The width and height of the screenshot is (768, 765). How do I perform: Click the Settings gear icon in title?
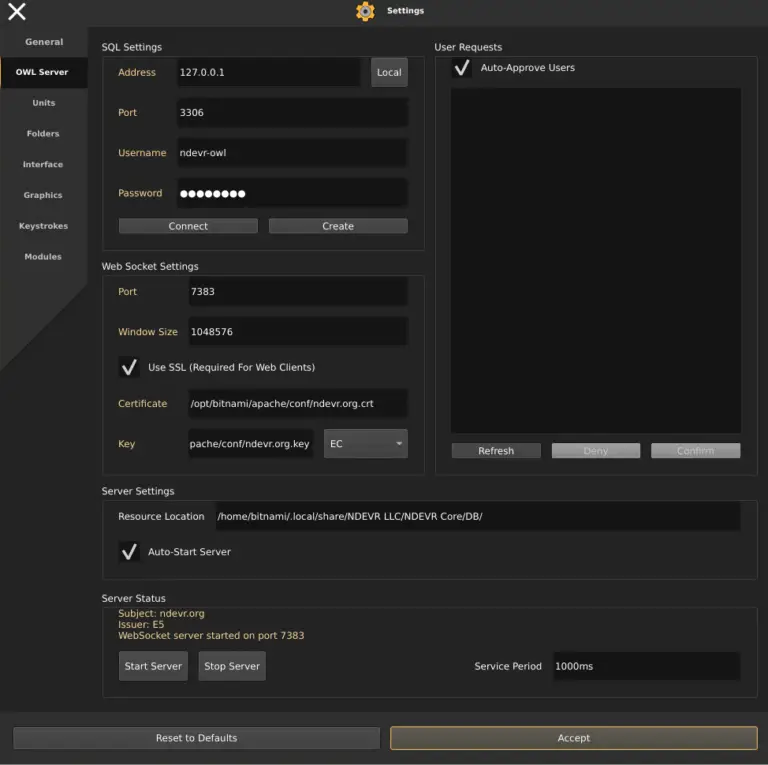click(x=366, y=11)
